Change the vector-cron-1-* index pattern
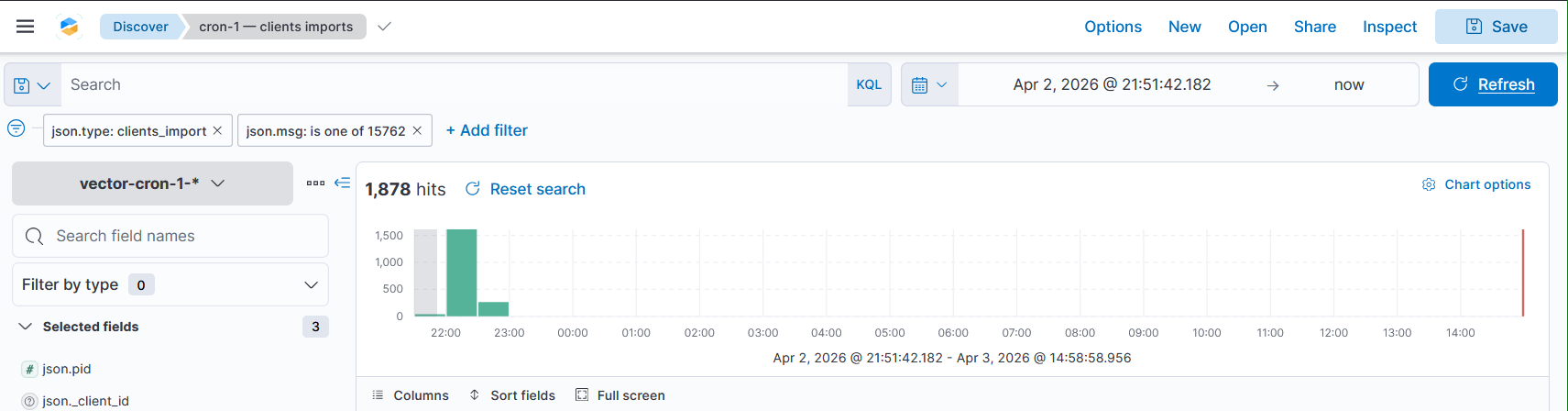The height and width of the screenshot is (411, 1568). pos(152,183)
